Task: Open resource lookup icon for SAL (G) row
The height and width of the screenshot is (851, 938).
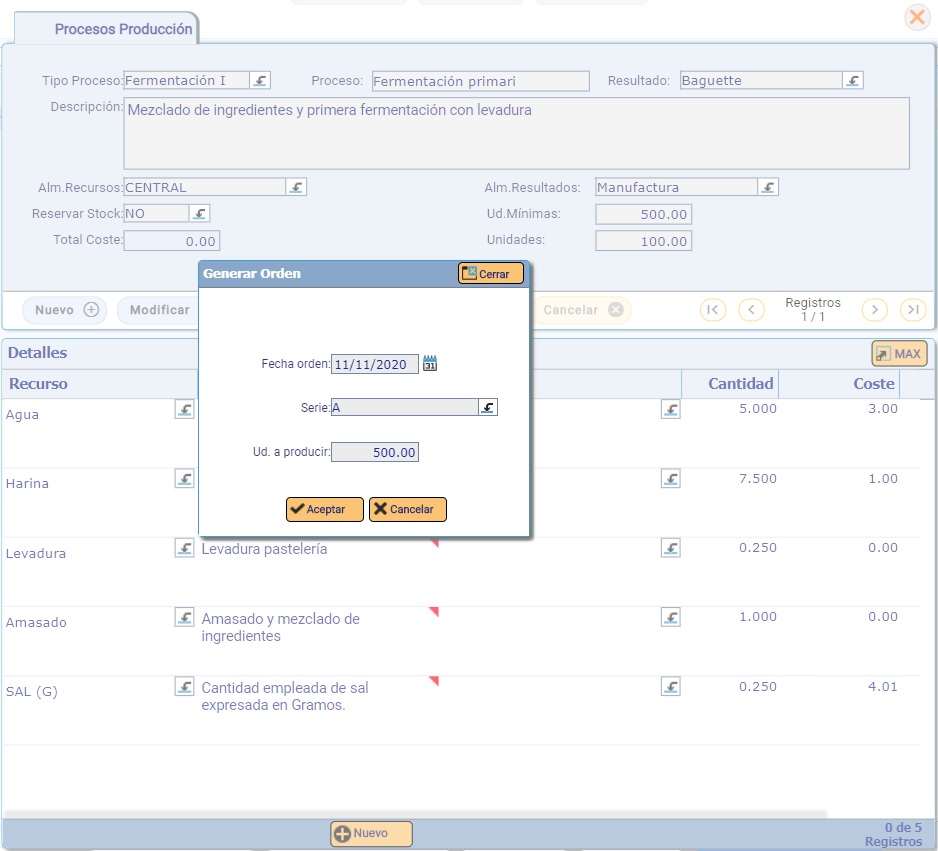Action: coord(184,686)
